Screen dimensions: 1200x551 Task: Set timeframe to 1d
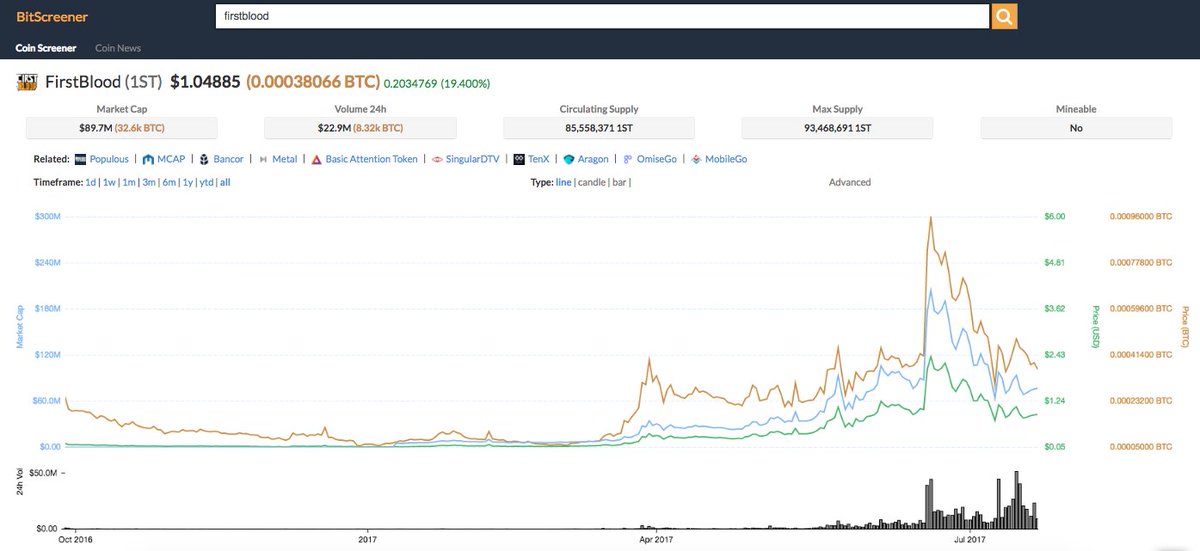(91, 183)
